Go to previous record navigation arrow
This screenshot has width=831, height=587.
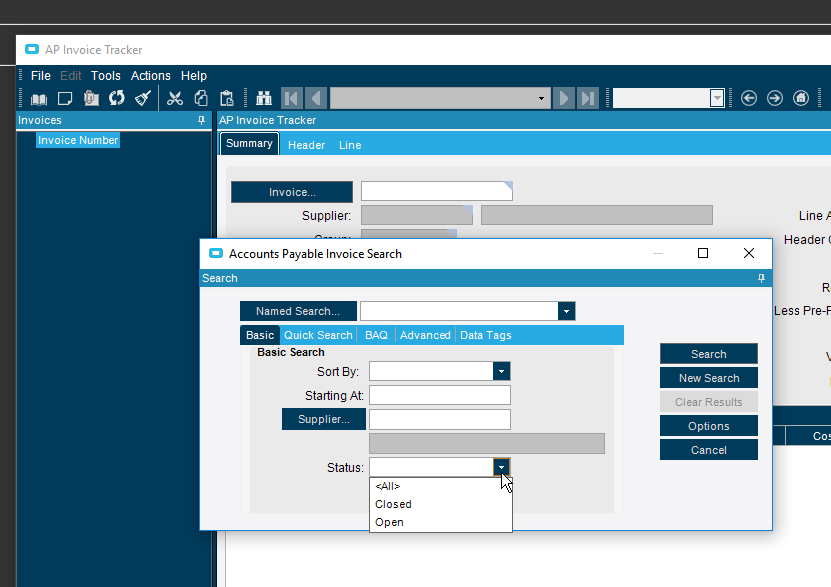(x=316, y=98)
